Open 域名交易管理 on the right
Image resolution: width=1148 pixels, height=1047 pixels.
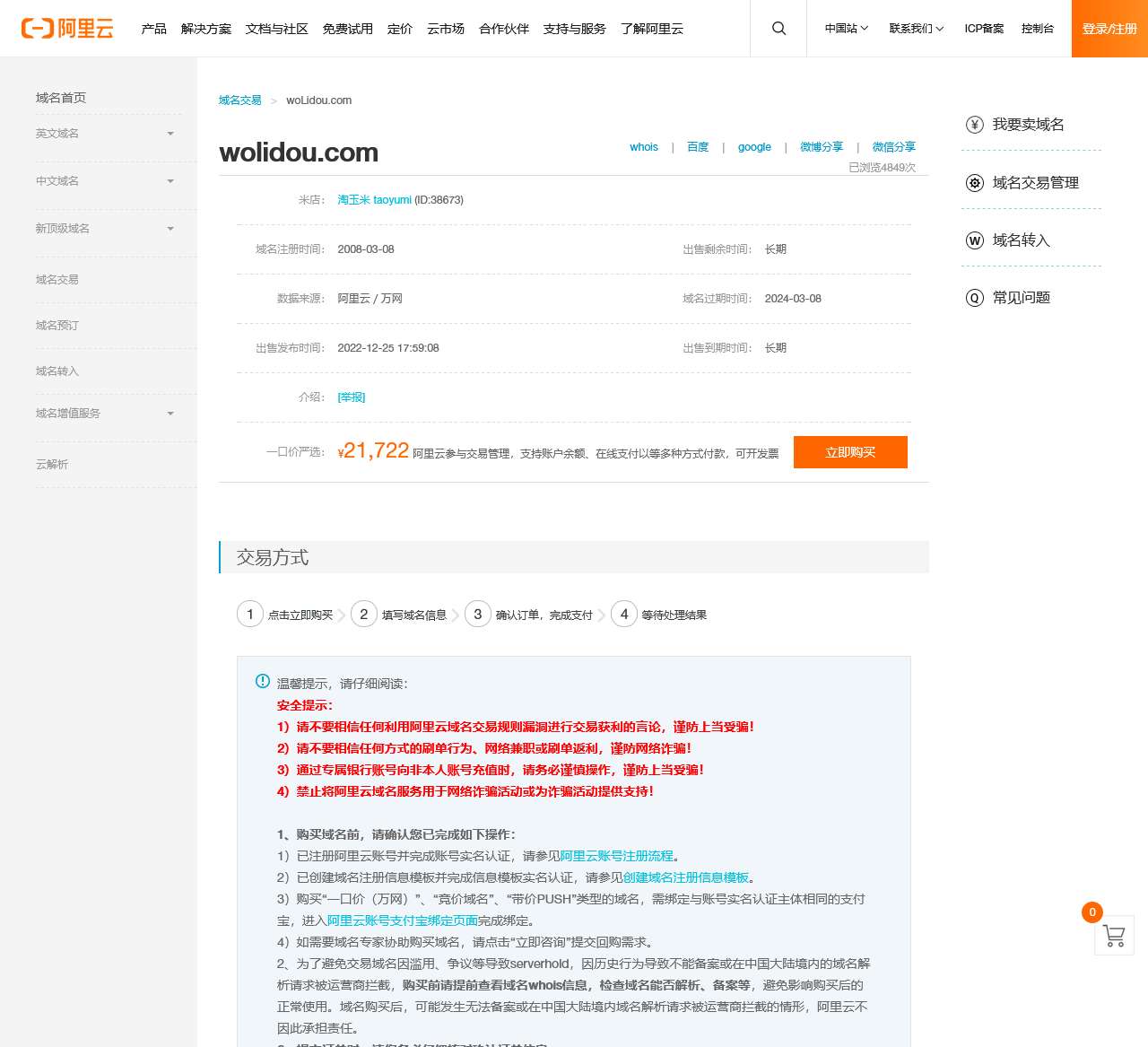point(1036,183)
